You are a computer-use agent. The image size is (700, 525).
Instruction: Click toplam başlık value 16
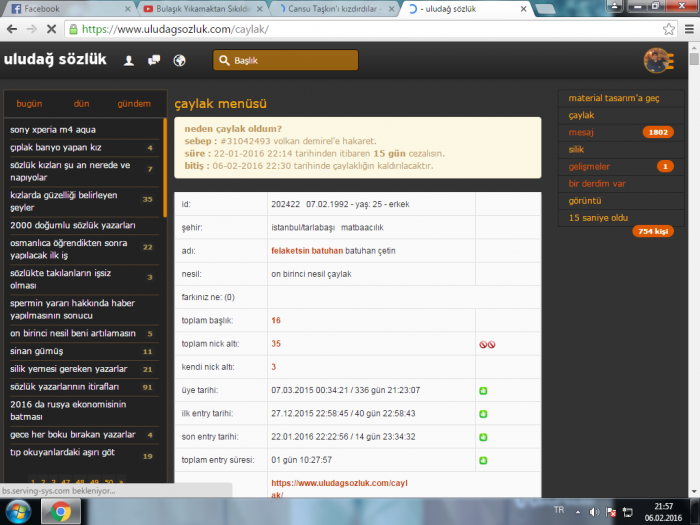(276, 321)
